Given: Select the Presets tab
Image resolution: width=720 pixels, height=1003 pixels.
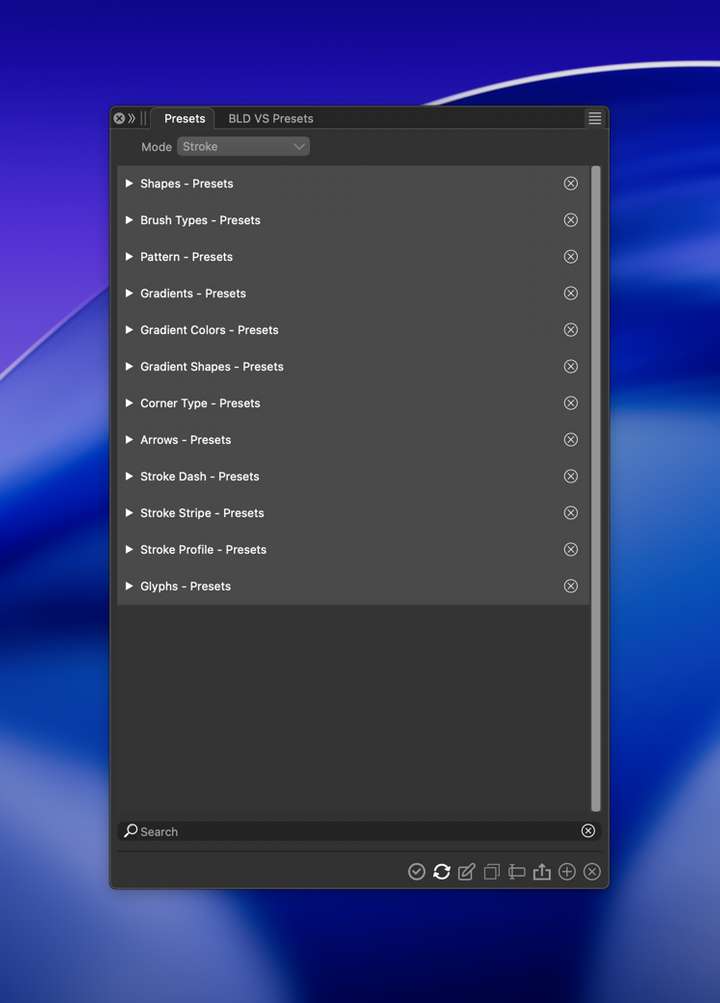Looking at the screenshot, I should coord(184,118).
